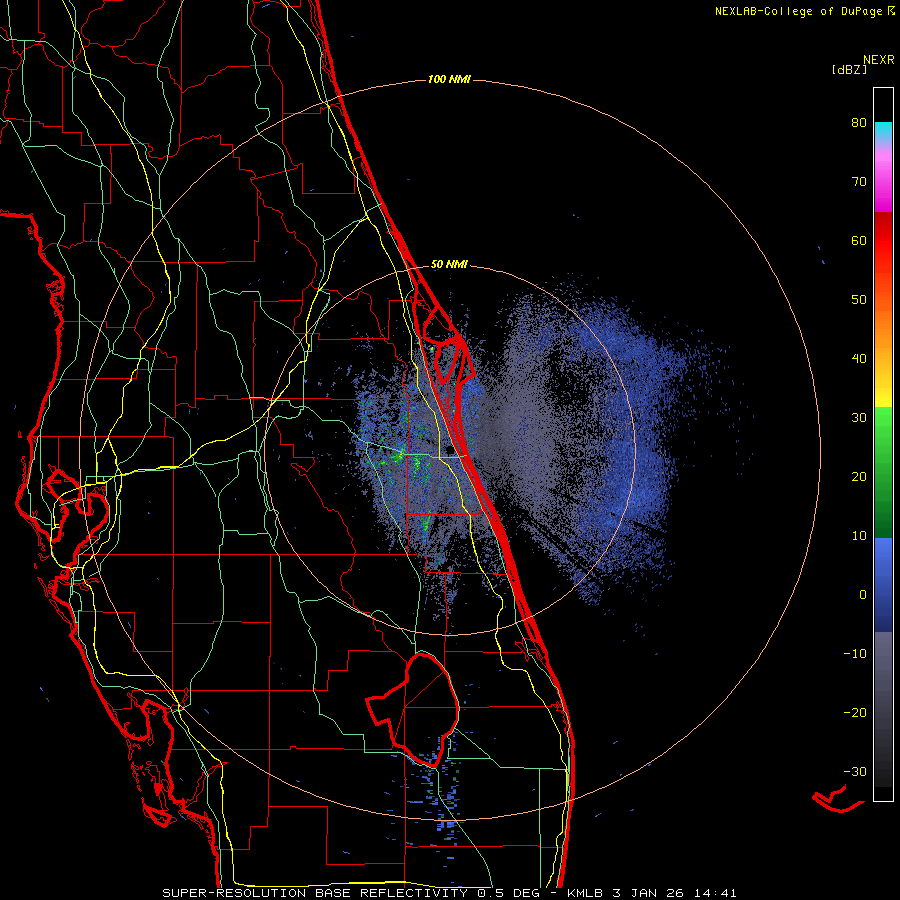Click the NEXR label above the color scale

click(x=879, y=60)
